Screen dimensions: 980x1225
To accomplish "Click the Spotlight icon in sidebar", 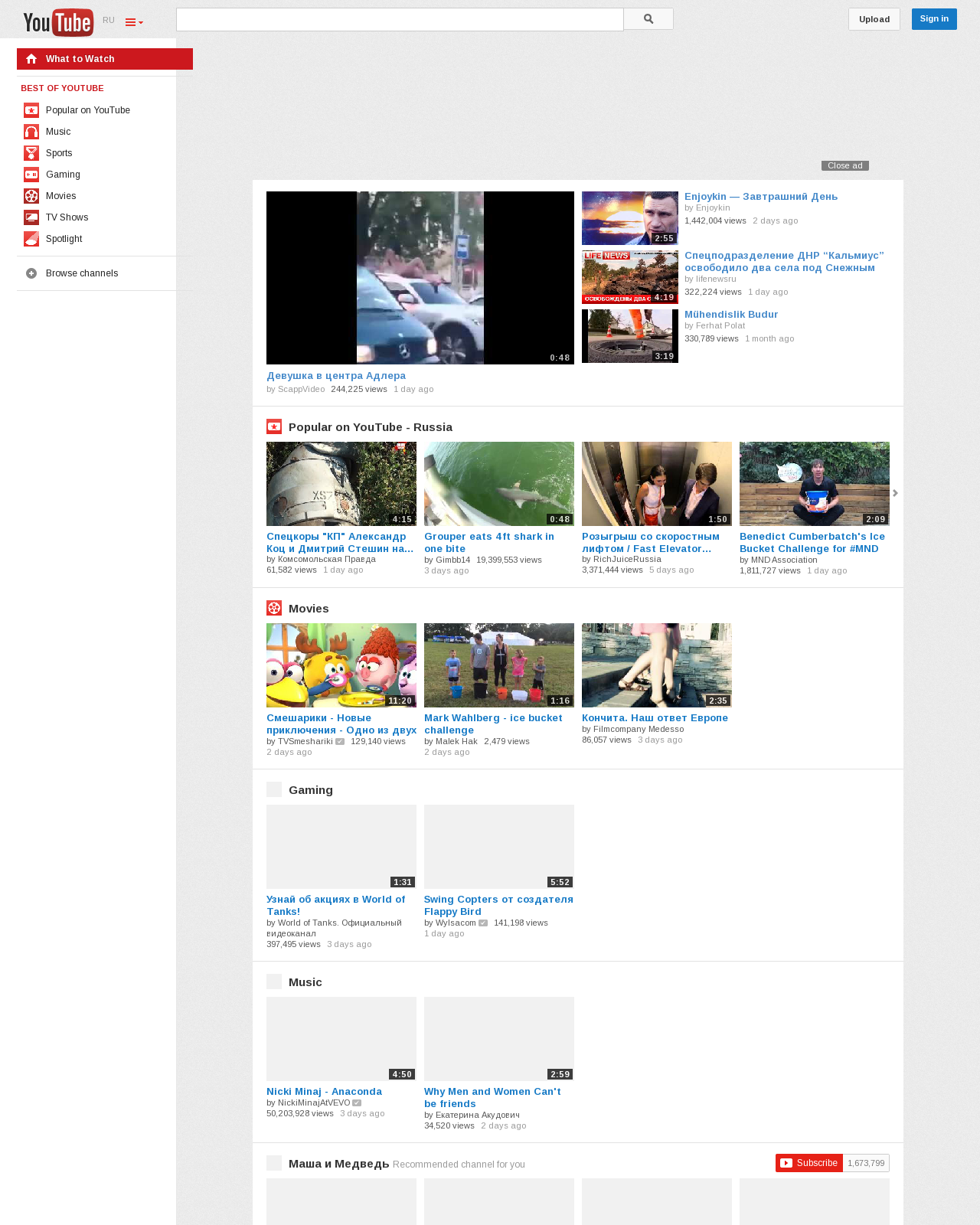I will [31, 239].
